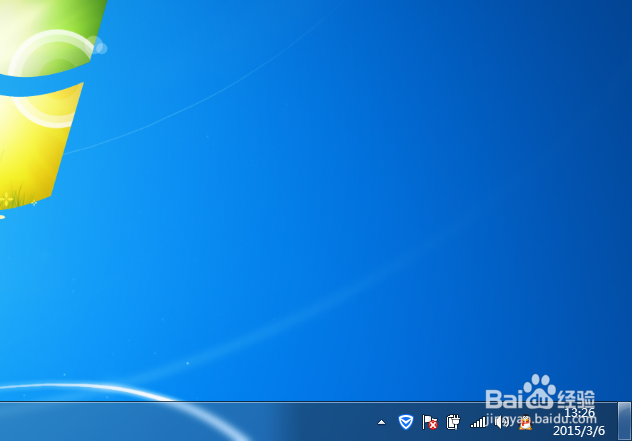Open the Action Center flag icon

tap(430, 422)
